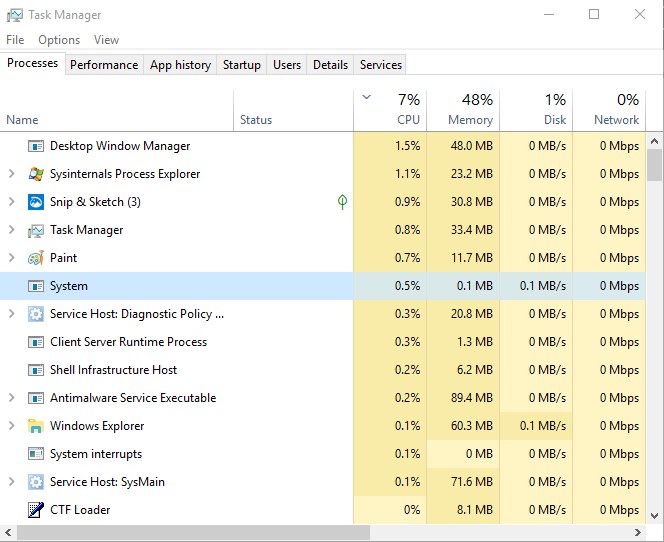Click the 71.6 MB memory value
This screenshot has width=664, height=542.
coord(472,482)
